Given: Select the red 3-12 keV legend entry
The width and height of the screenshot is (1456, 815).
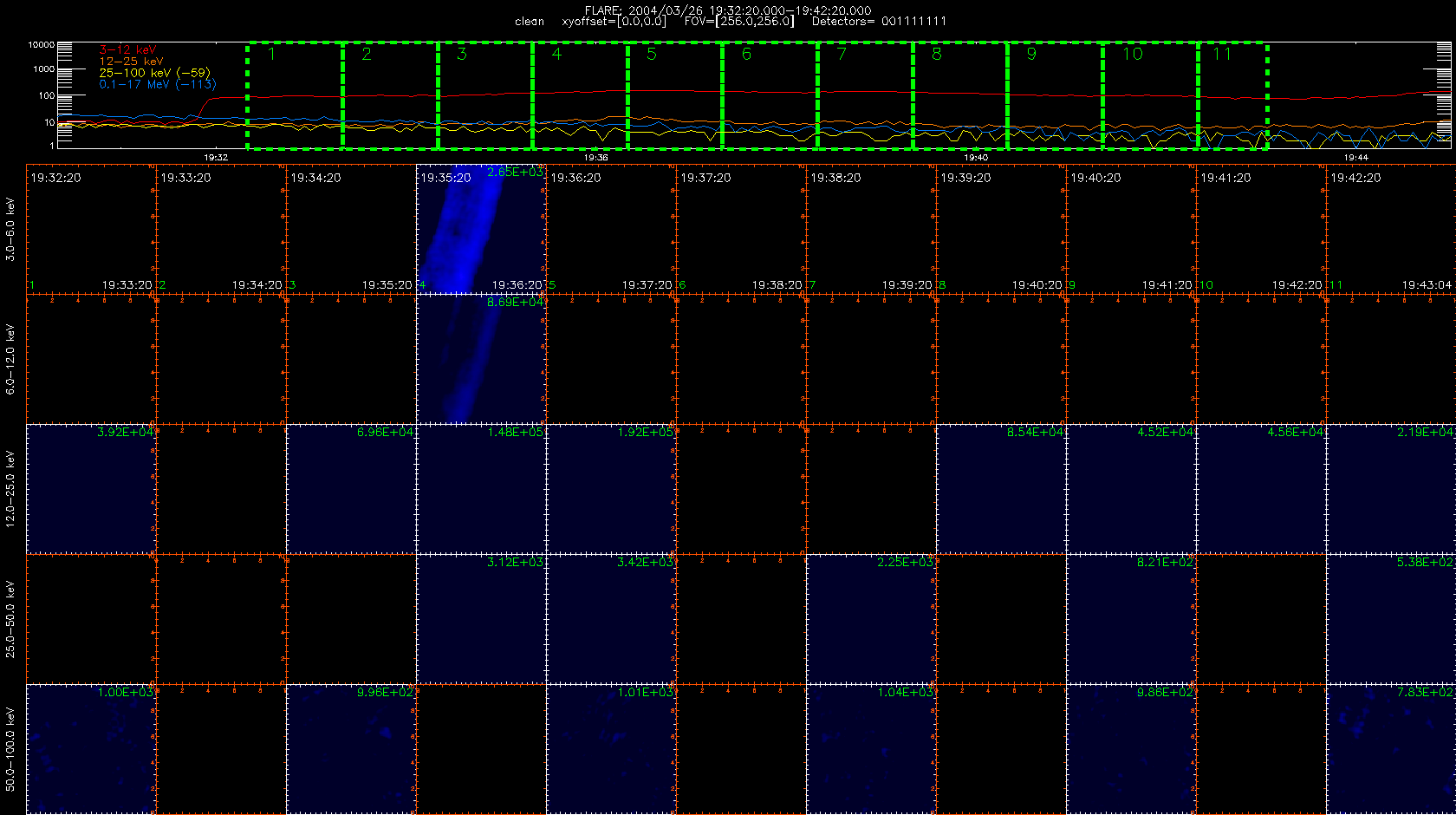Looking at the screenshot, I should click(x=127, y=49).
